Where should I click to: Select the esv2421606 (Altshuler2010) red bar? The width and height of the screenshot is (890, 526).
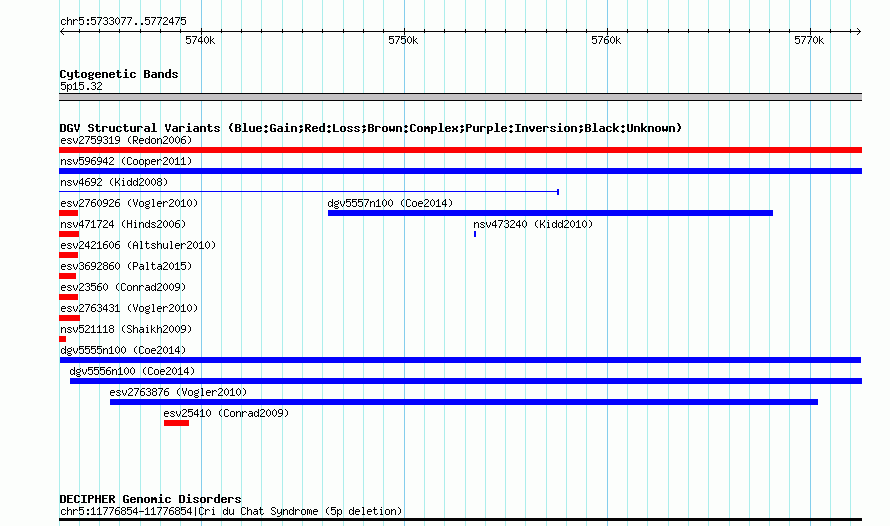click(69, 255)
